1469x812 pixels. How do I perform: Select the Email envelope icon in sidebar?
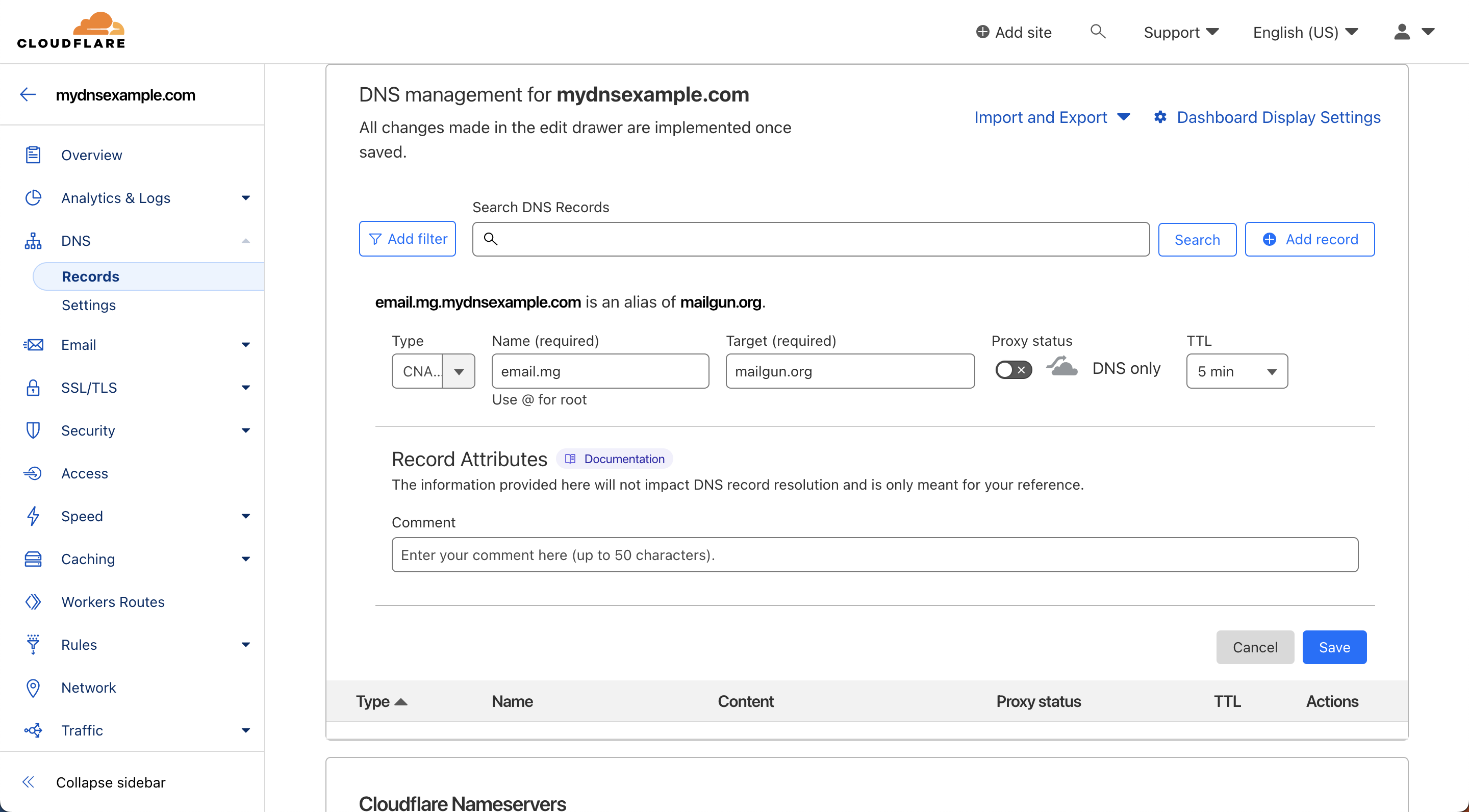(33, 344)
